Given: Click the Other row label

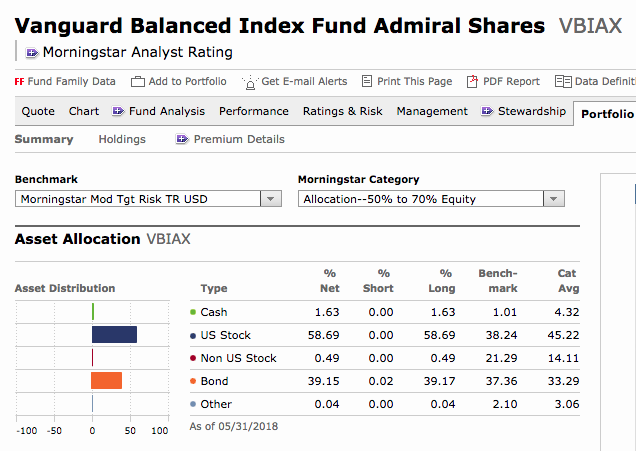Looking at the screenshot, I should (x=216, y=404).
